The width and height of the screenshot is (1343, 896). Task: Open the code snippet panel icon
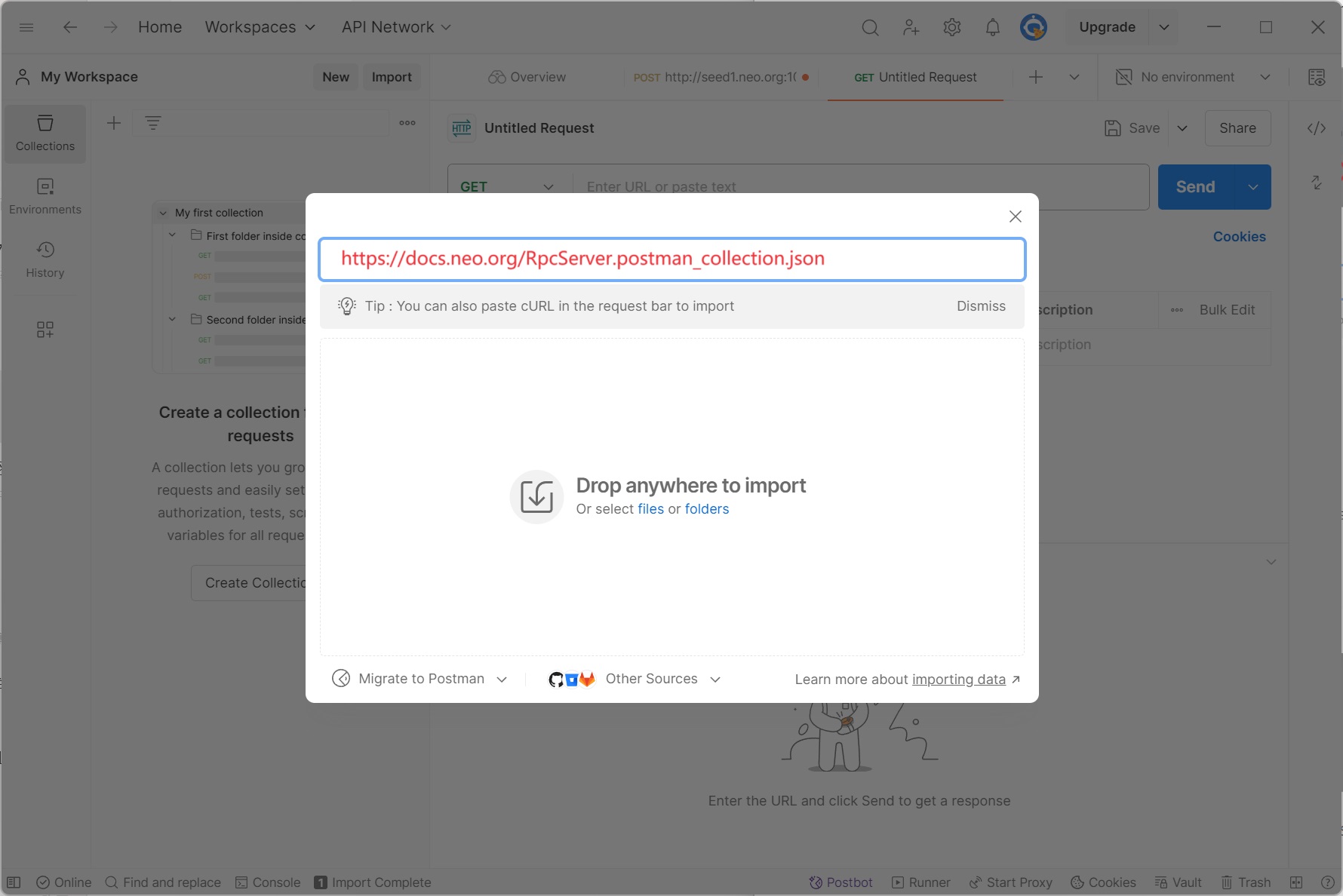click(x=1316, y=128)
